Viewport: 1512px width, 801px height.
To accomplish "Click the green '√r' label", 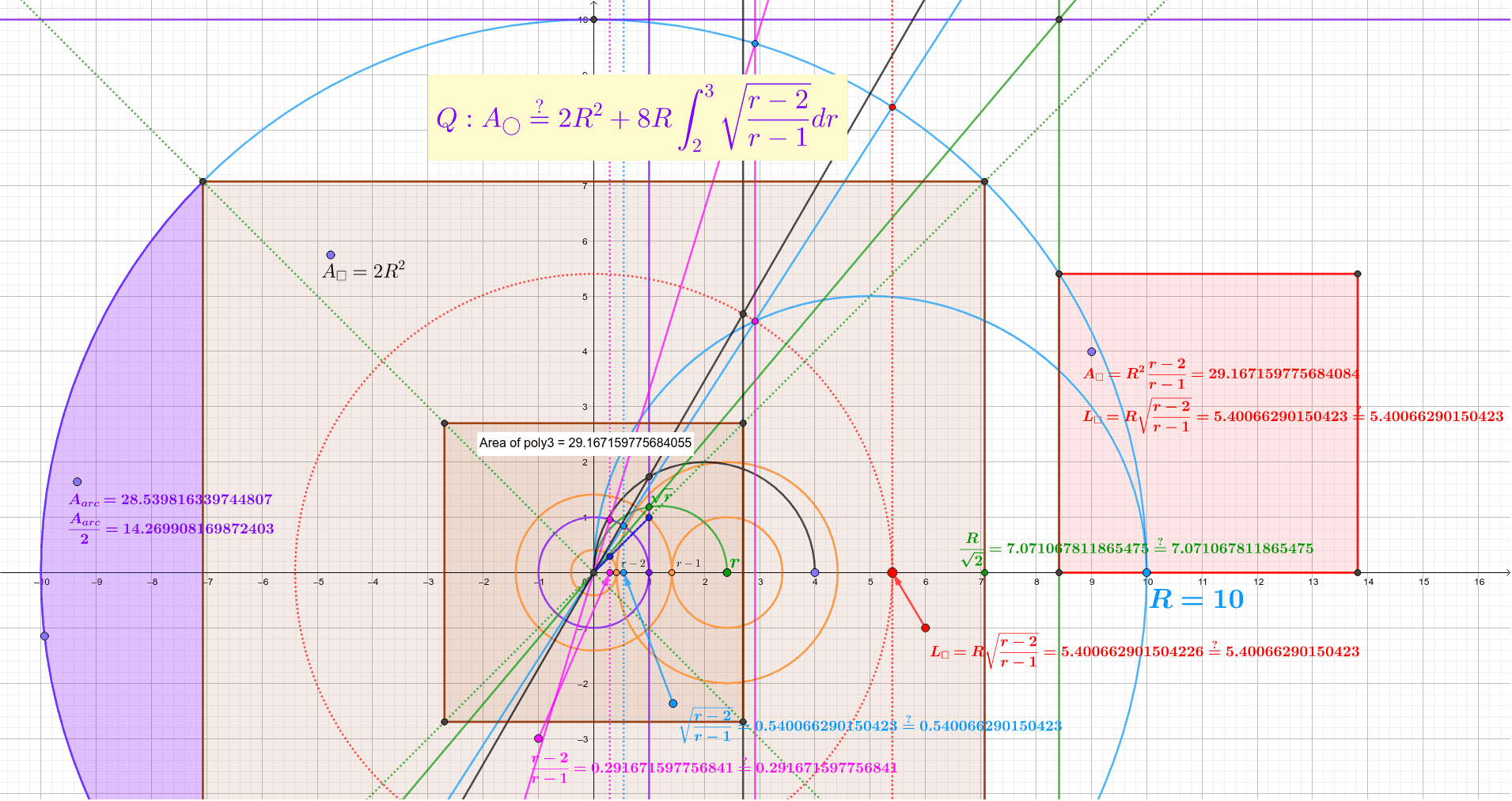I will pyautogui.click(x=661, y=497).
